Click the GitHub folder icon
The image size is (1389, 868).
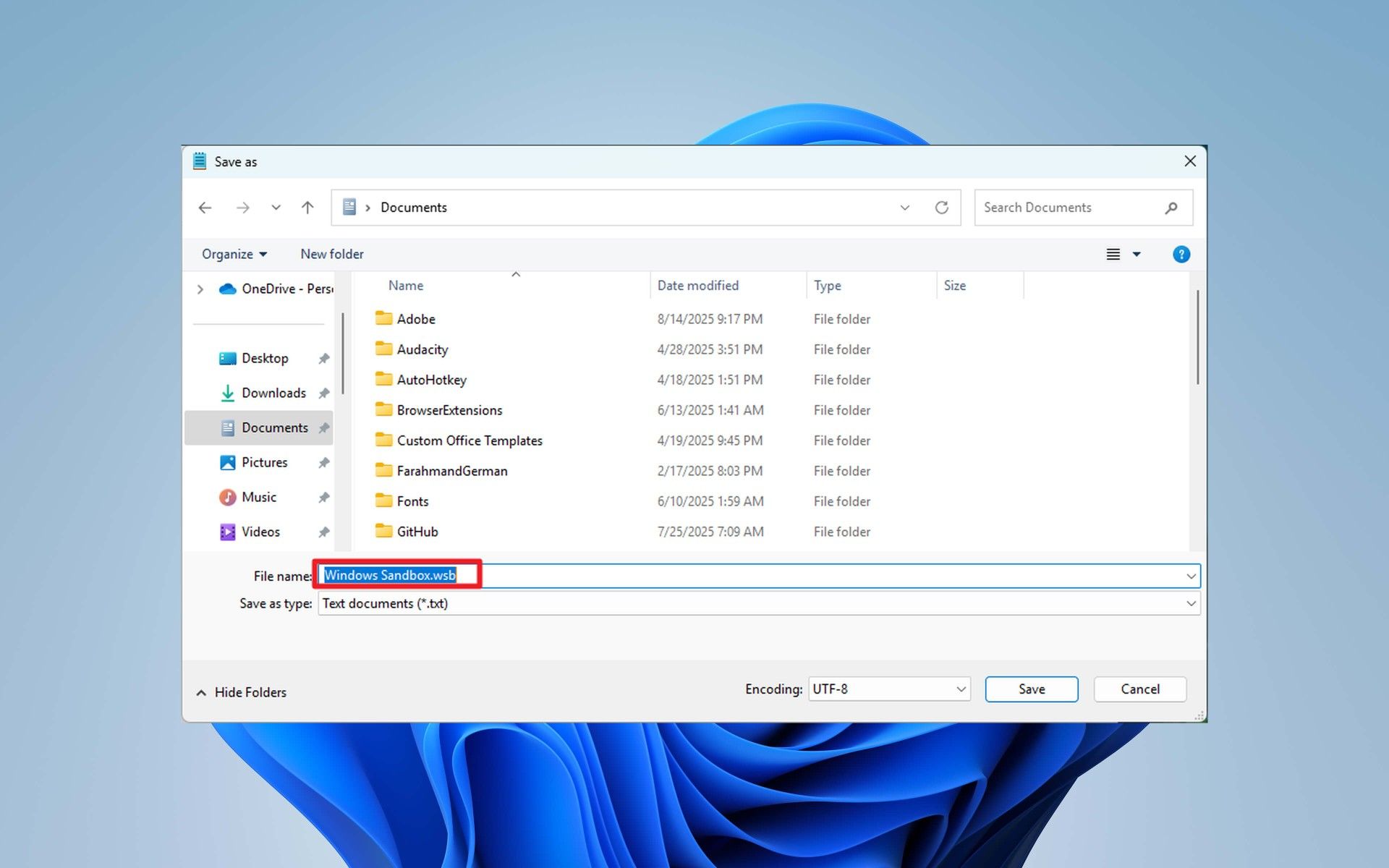pos(383,531)
